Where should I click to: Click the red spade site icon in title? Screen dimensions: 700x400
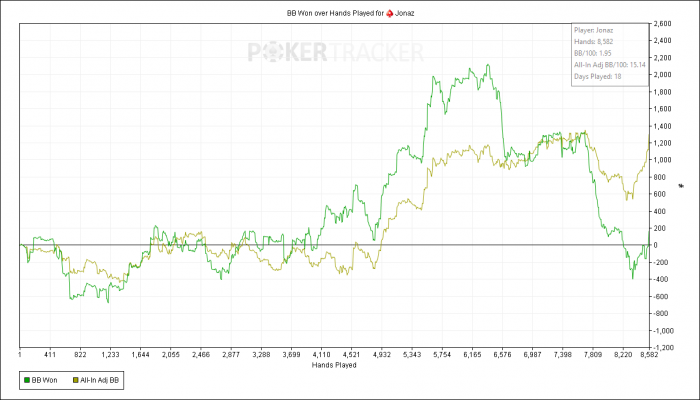(390, 13)
